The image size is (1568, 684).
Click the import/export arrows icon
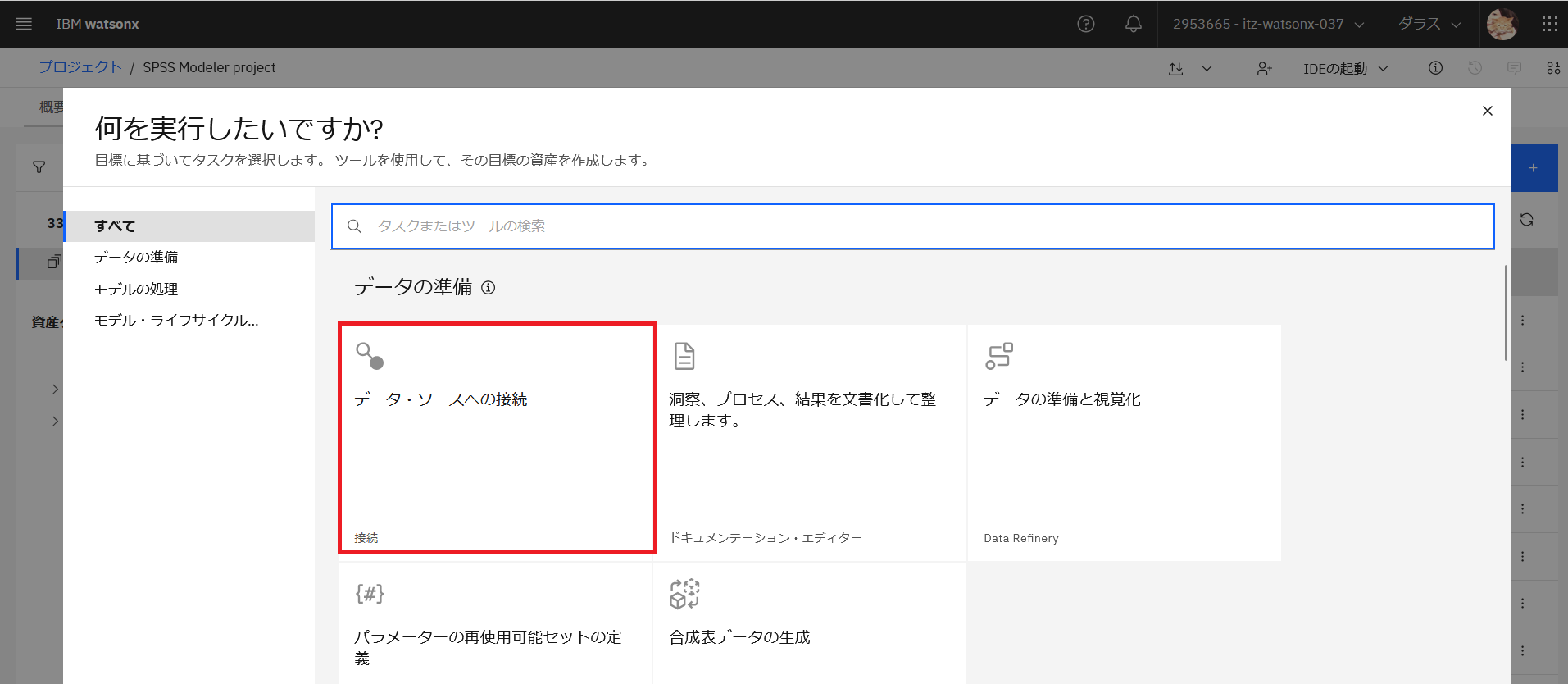[x=1175, y=69]
